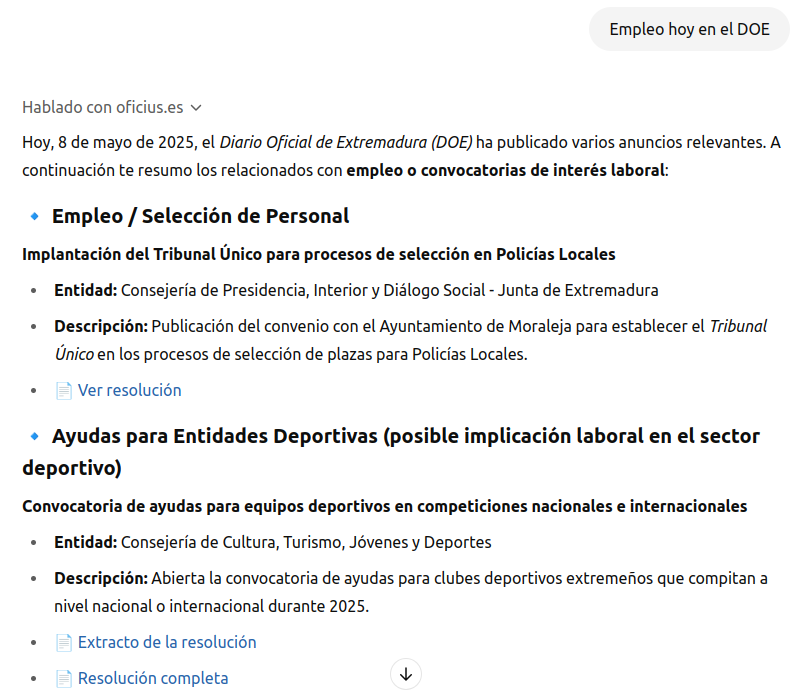Click 'Consejería de Cultura, Turismo, Jóvenes y Deportes' text

point(306,543)
